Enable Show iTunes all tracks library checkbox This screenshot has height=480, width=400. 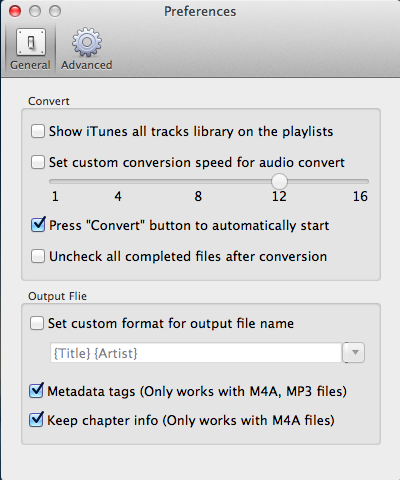pyautogui.click(x=38, y=131)
